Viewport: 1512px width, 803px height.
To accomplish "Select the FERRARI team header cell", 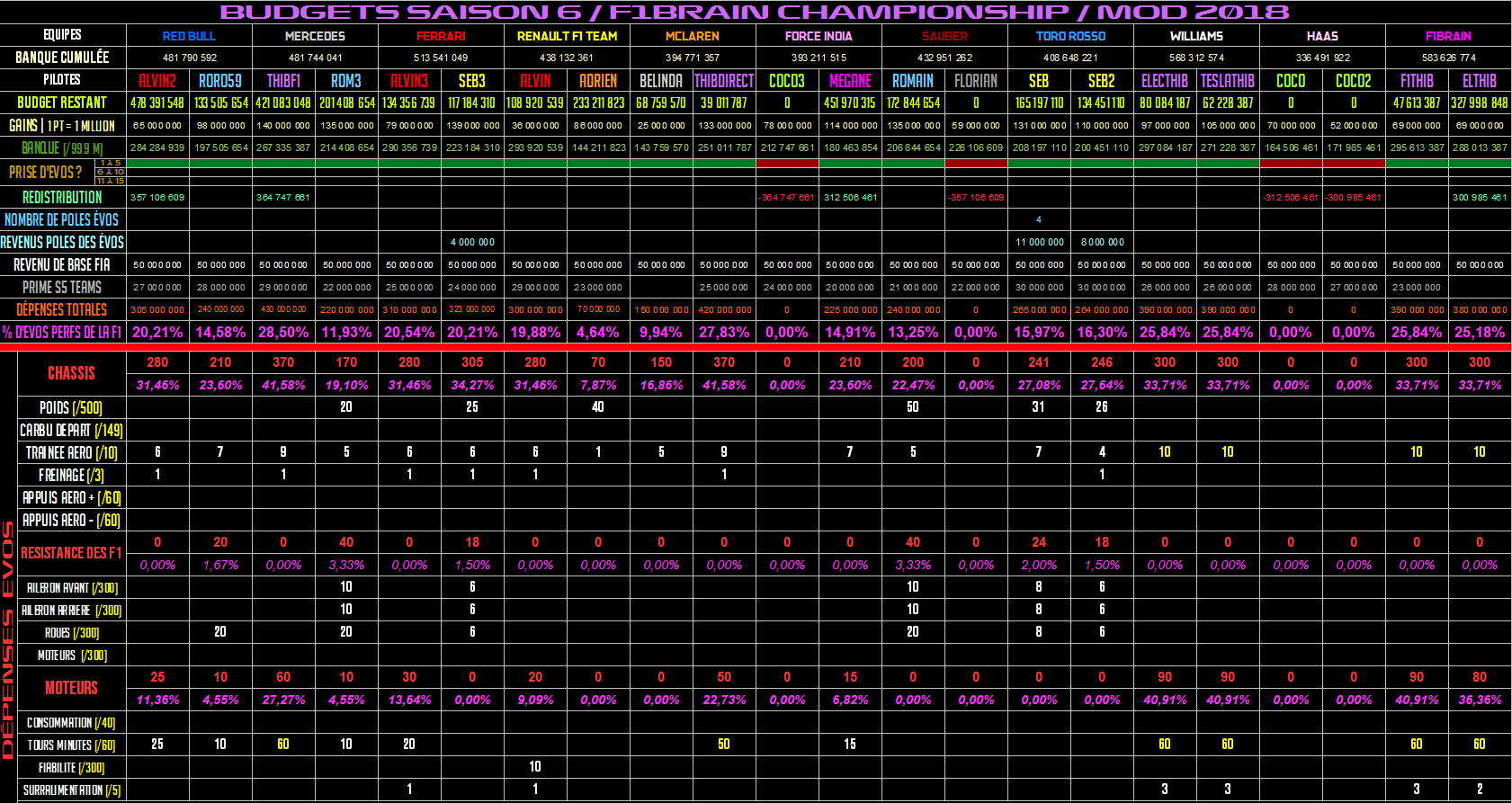I will tap(441, 36).
